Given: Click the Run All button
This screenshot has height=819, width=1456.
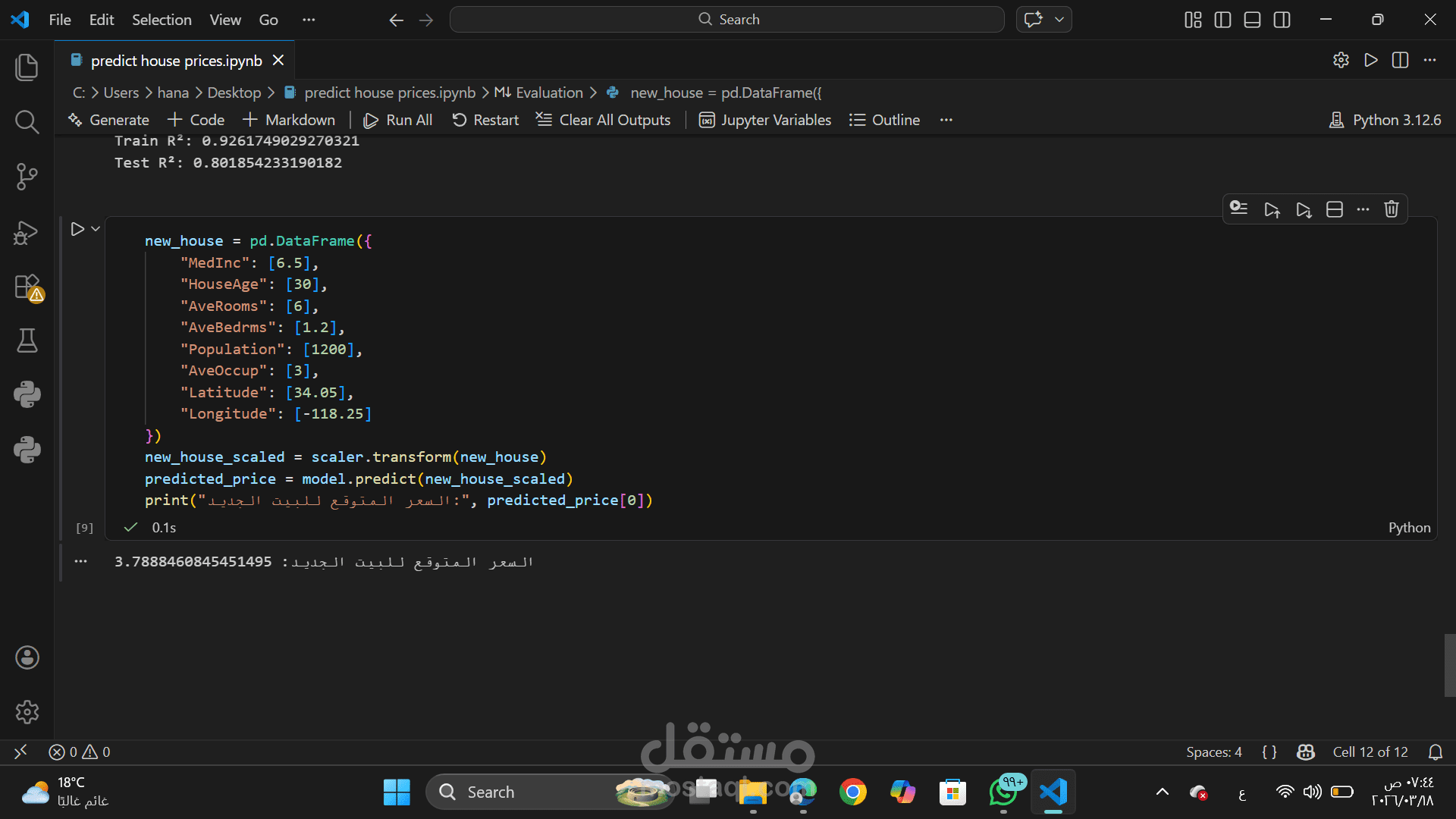Looking at the screenshot, I should click(398, 120).
